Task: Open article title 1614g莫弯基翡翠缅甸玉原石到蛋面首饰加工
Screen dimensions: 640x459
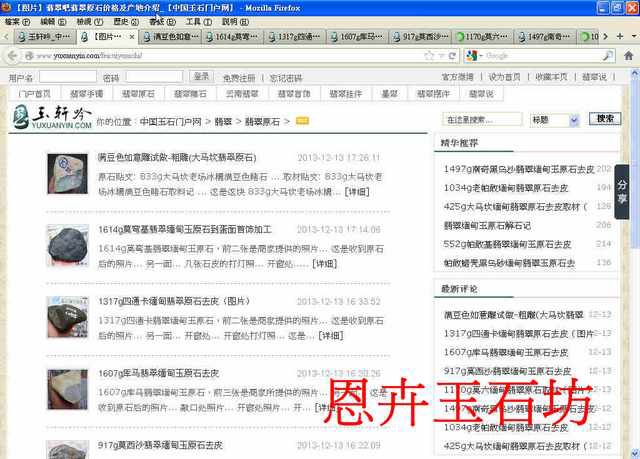Action: [184, 229]
